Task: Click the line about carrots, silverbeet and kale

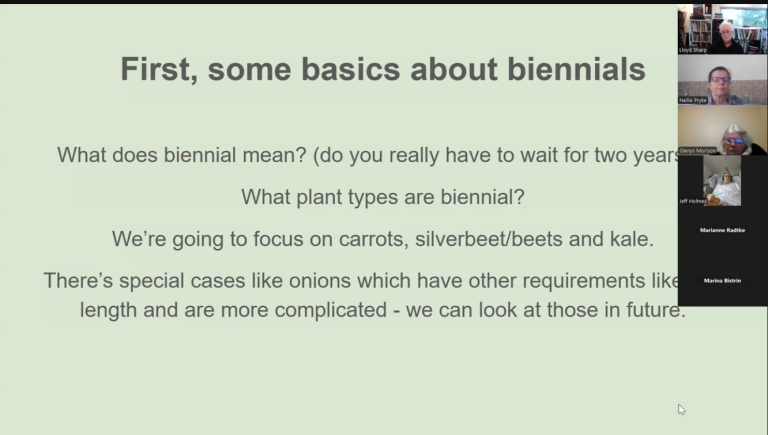Action: [x=383, y=239]
